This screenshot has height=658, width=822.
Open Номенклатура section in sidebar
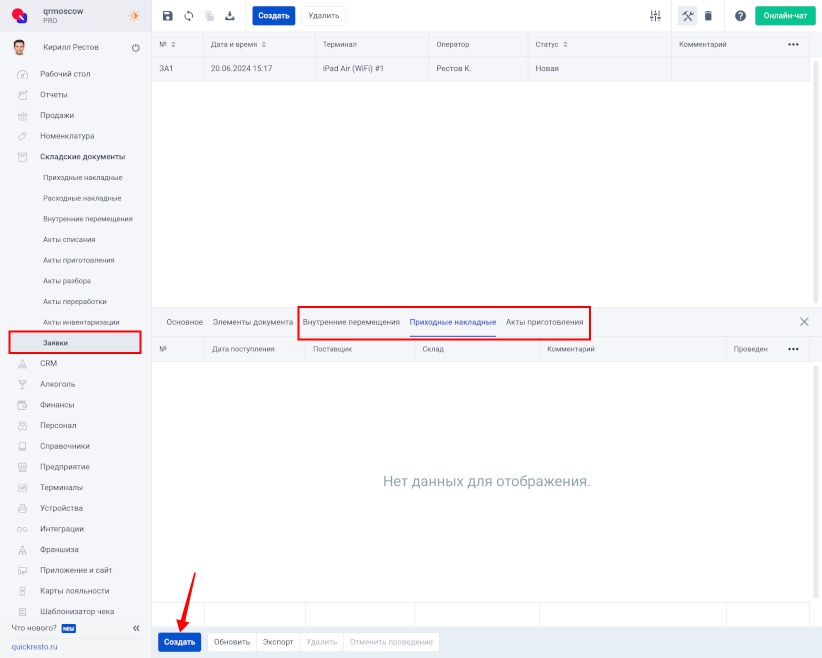tap(67, 136)
